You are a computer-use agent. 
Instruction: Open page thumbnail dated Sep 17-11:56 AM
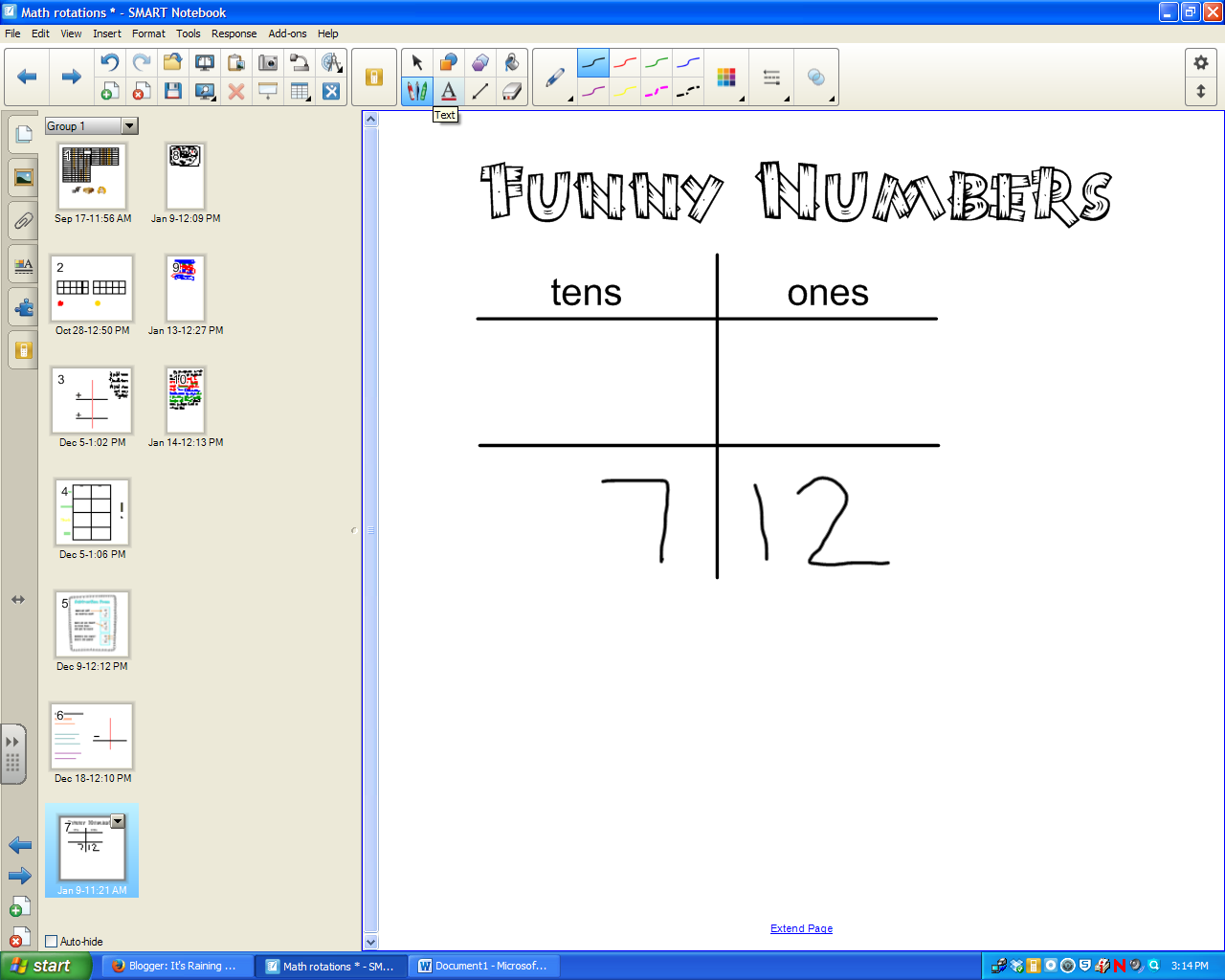coord(93,177)
